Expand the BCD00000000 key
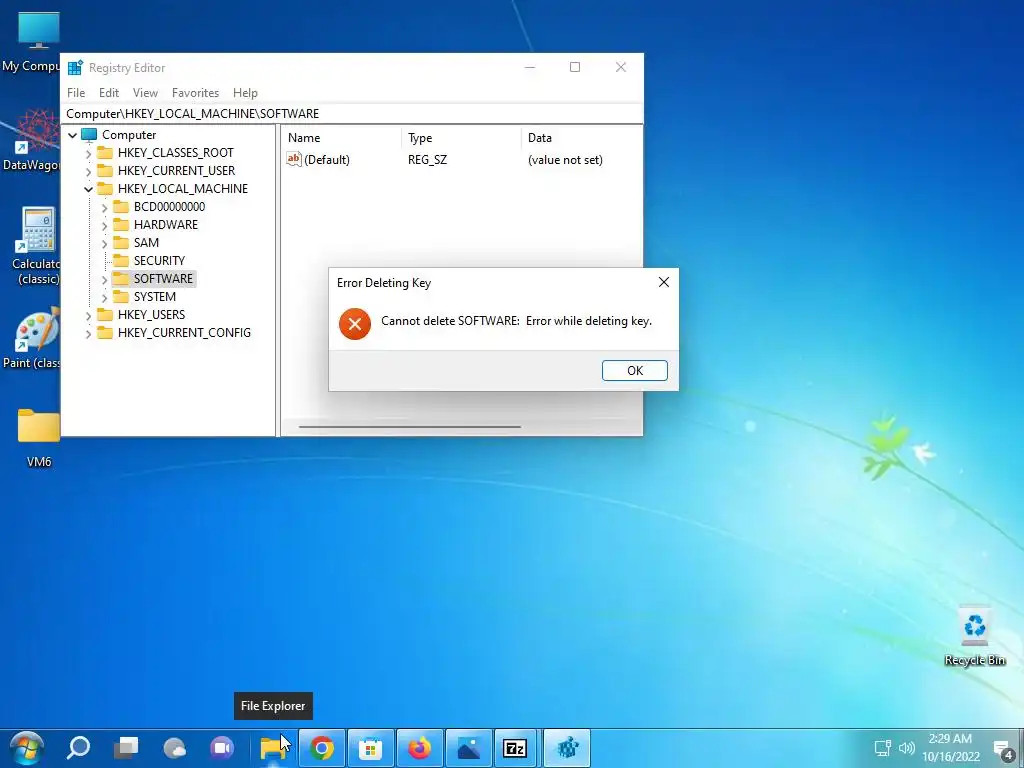 click(104, 208)
